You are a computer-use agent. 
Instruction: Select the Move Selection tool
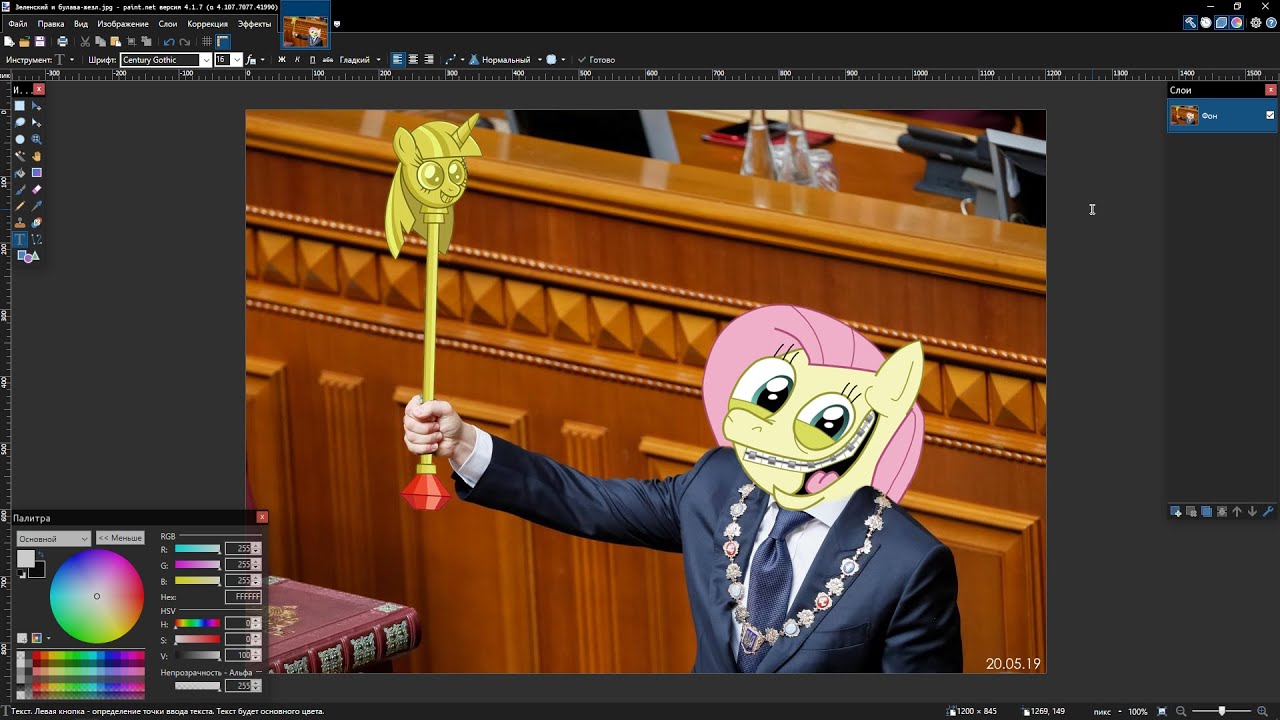tap(37, 122)
